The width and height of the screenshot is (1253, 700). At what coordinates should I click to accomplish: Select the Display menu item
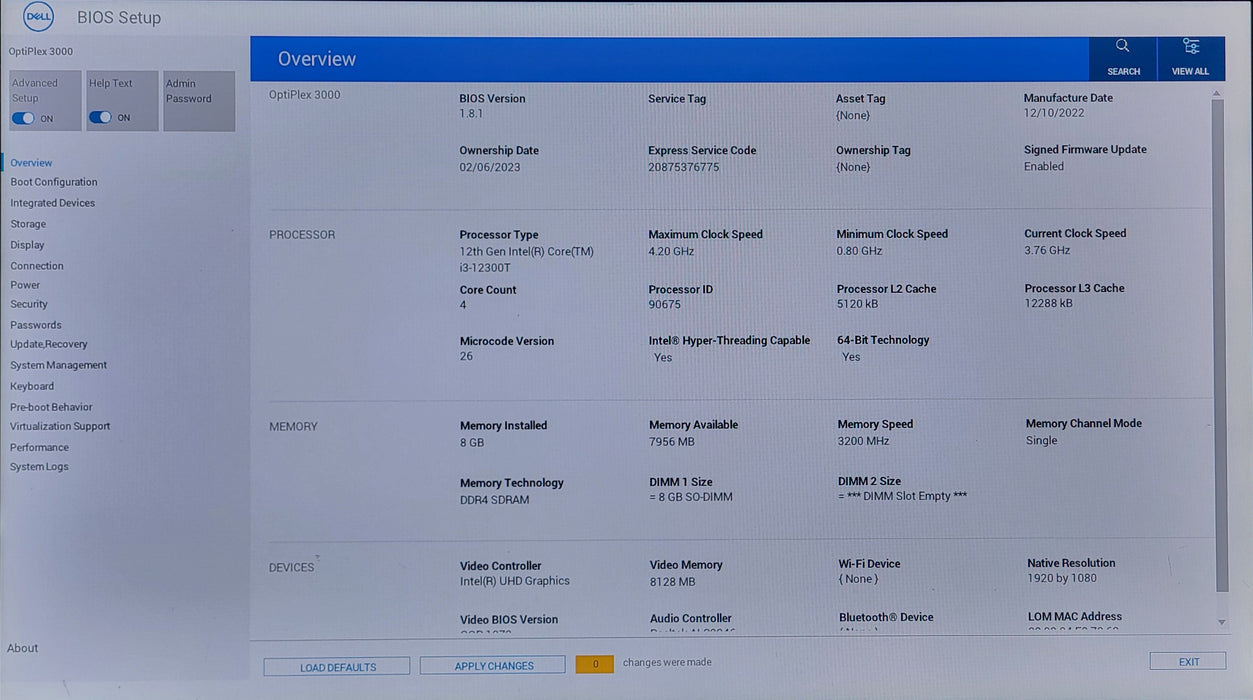click(x=27, y=245)
